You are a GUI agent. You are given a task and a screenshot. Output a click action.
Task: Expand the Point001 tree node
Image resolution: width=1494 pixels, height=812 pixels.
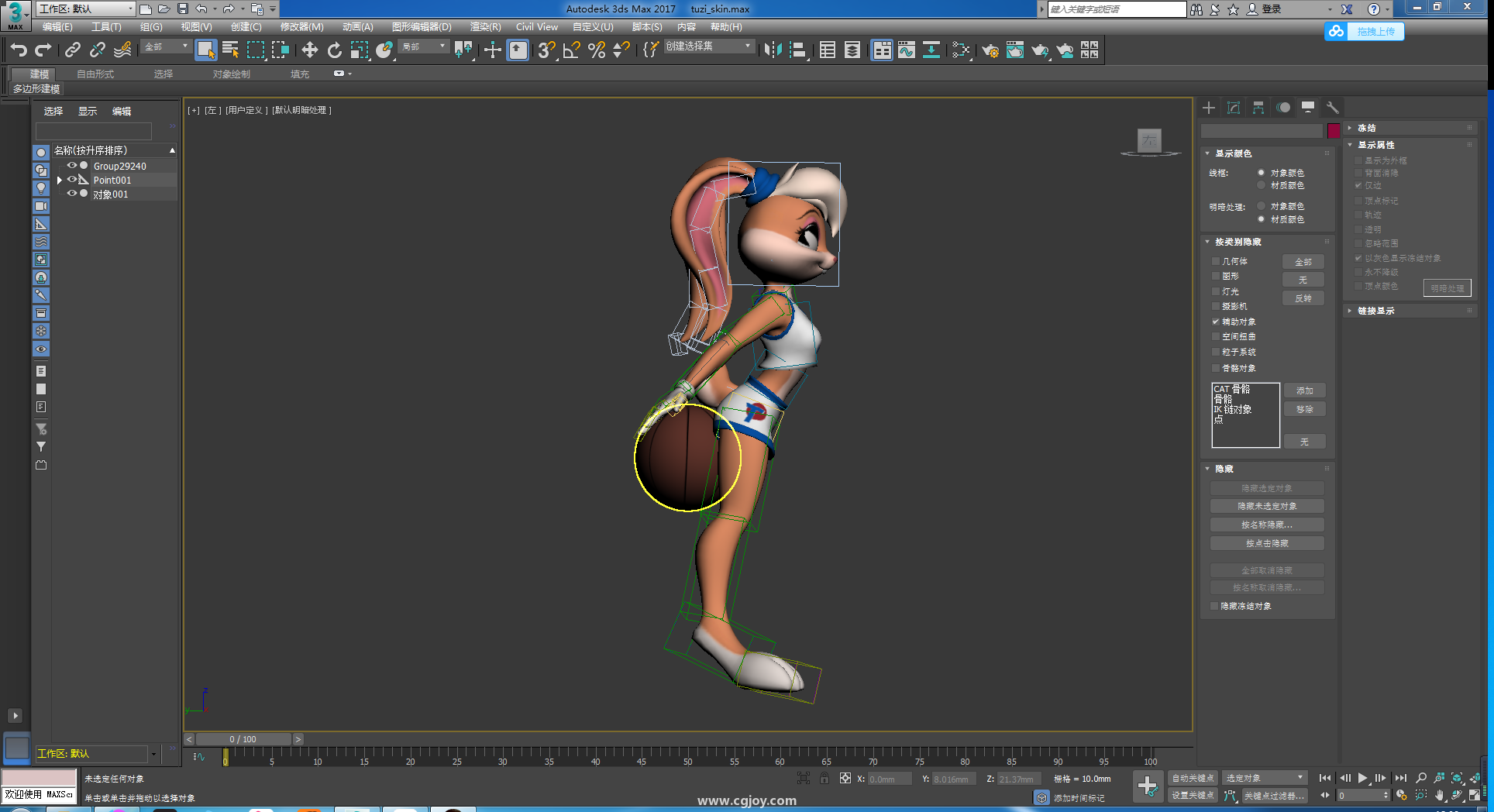click(x=60, y=180)
